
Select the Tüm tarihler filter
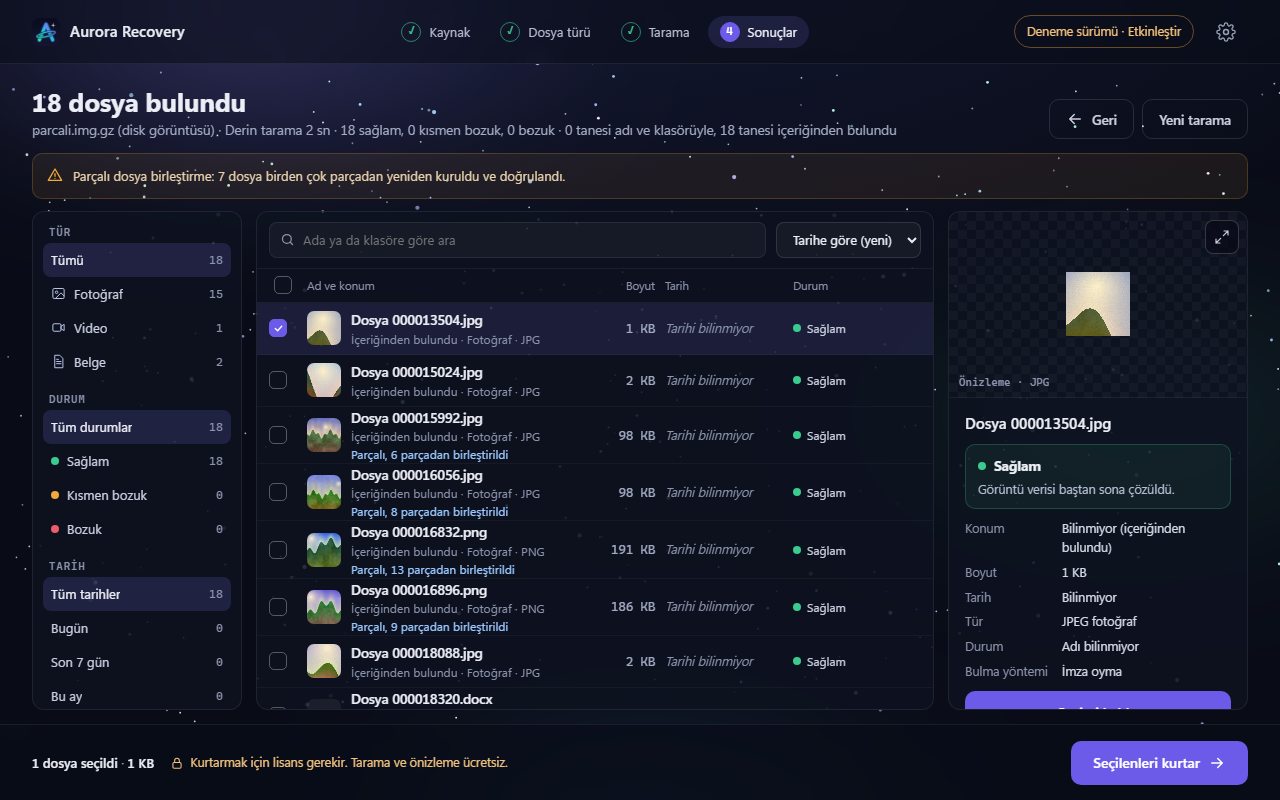tap(137, 594)
